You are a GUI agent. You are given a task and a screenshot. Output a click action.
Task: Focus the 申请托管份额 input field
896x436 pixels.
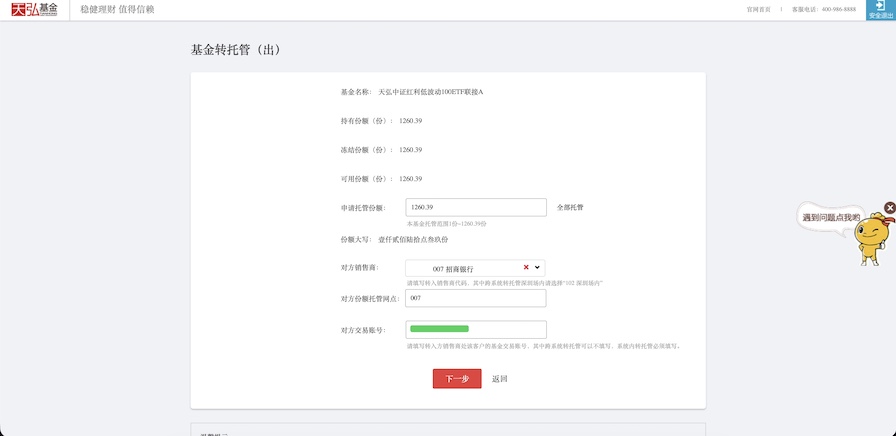476,207
